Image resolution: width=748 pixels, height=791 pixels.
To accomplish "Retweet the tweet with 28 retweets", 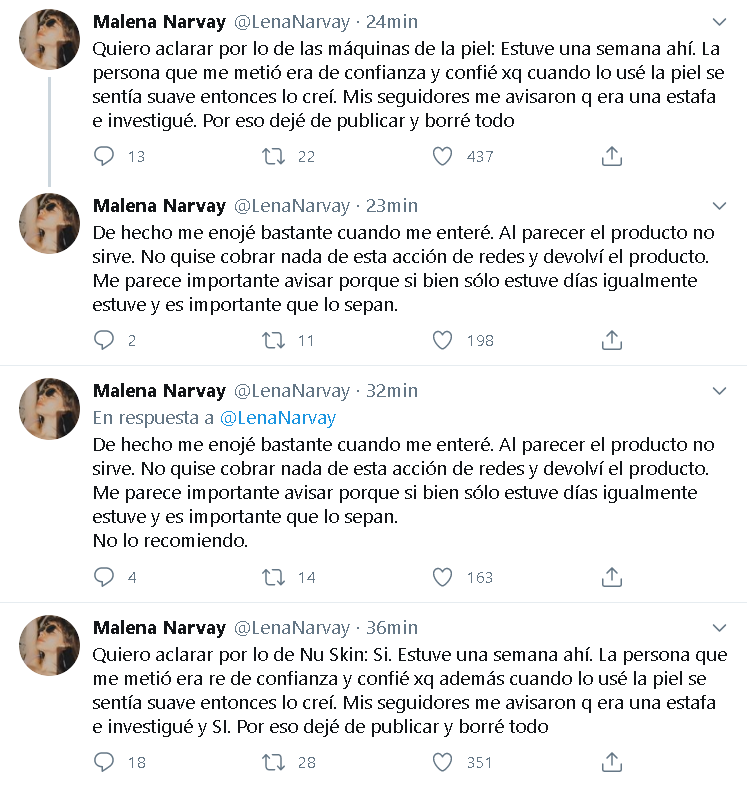I will (273, 762).
